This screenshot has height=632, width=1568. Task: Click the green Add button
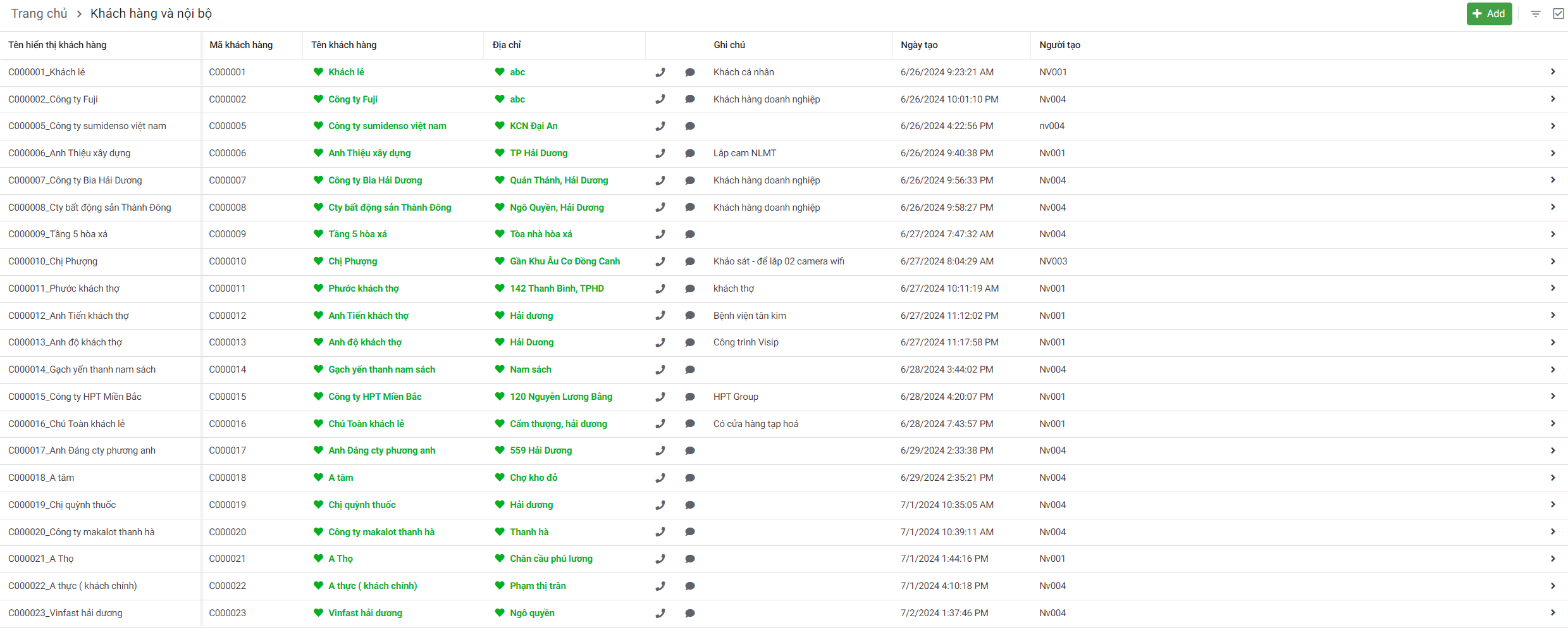[x=1488, y=14]
